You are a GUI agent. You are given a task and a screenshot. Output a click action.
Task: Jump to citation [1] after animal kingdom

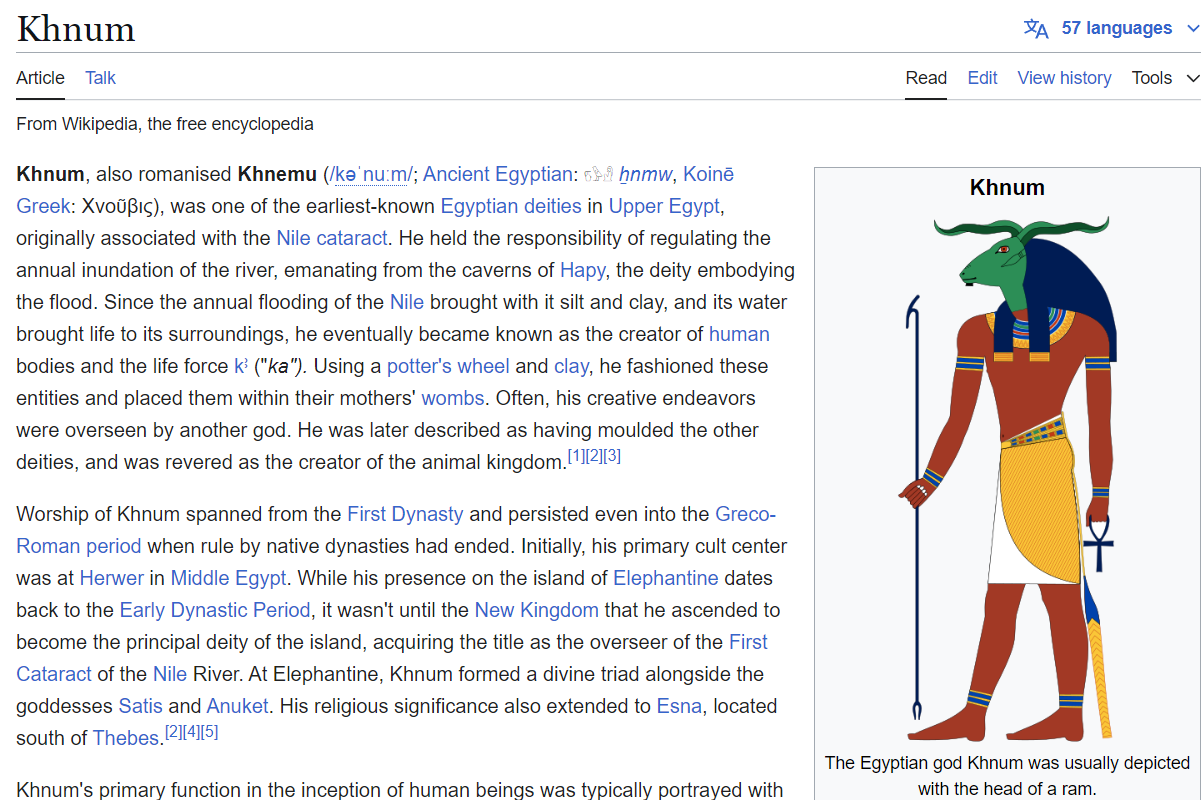coord(576,456)
